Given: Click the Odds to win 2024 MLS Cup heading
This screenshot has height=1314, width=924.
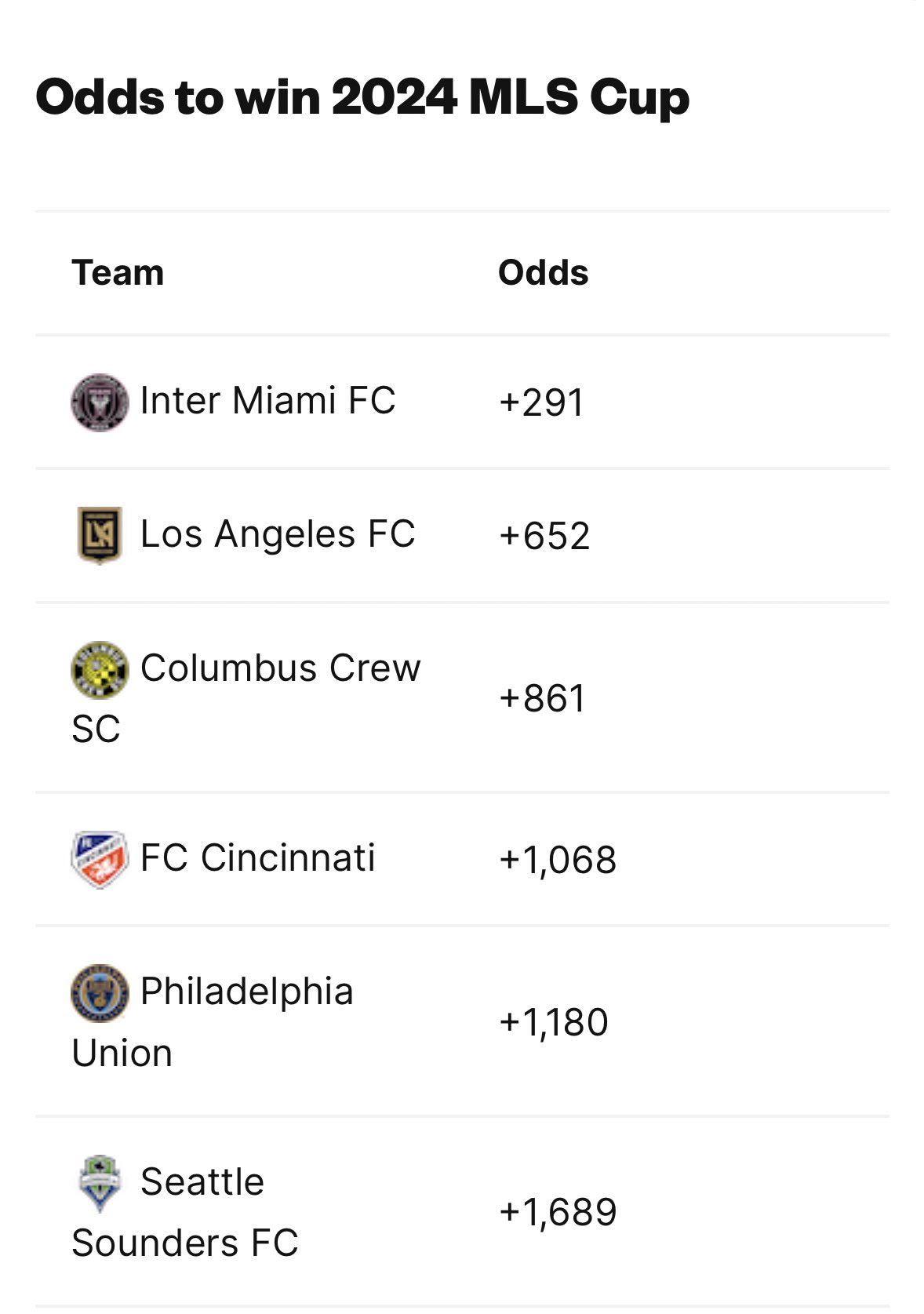Looking at the screenshot, I should pyautogui.click(x=362, y=98).
